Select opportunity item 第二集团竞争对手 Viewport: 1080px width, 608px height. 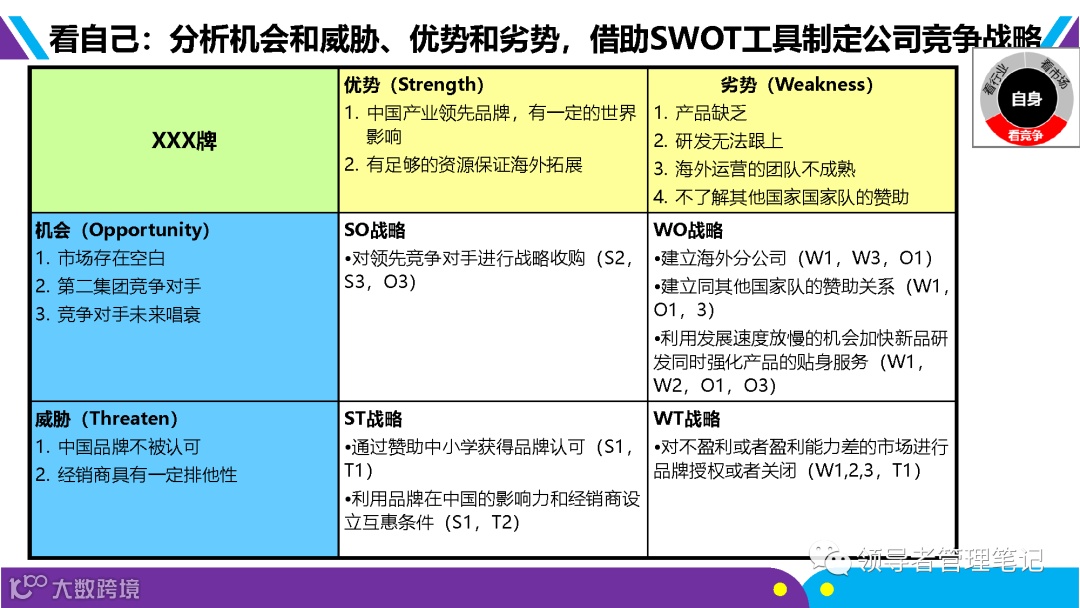tap(118, 286)
